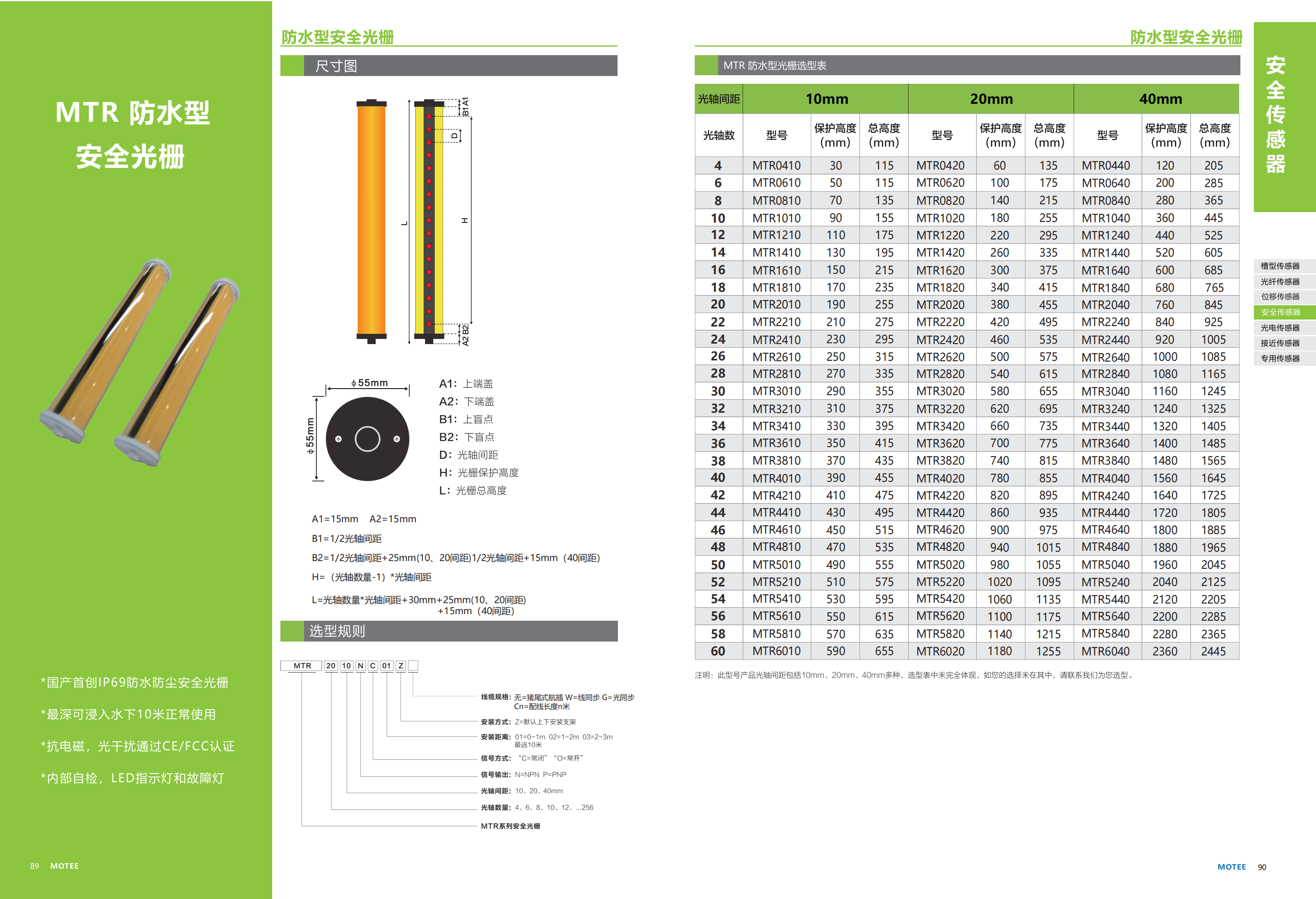
Task: Click the φ55mm round end cap diagram
Action: 367,439
